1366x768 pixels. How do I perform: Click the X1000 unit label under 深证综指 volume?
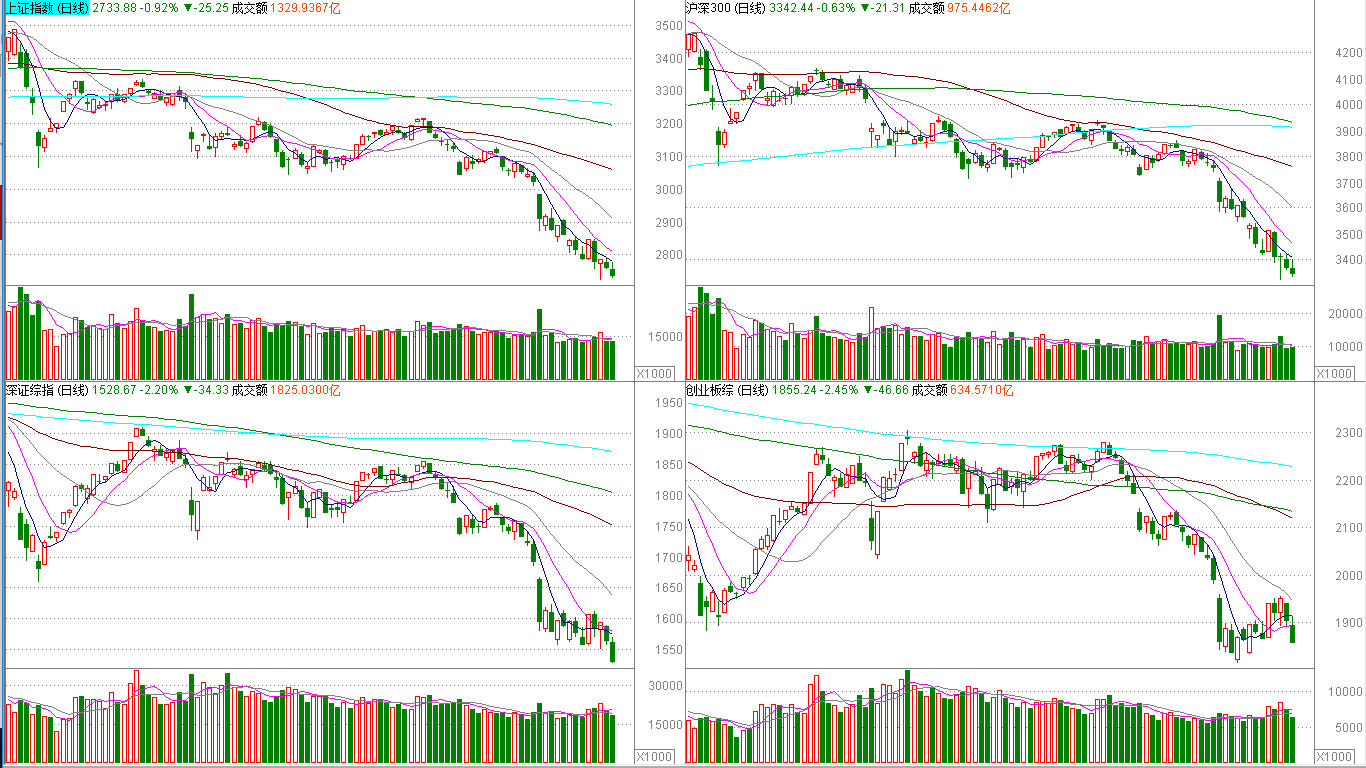click(x=656, y=756)
